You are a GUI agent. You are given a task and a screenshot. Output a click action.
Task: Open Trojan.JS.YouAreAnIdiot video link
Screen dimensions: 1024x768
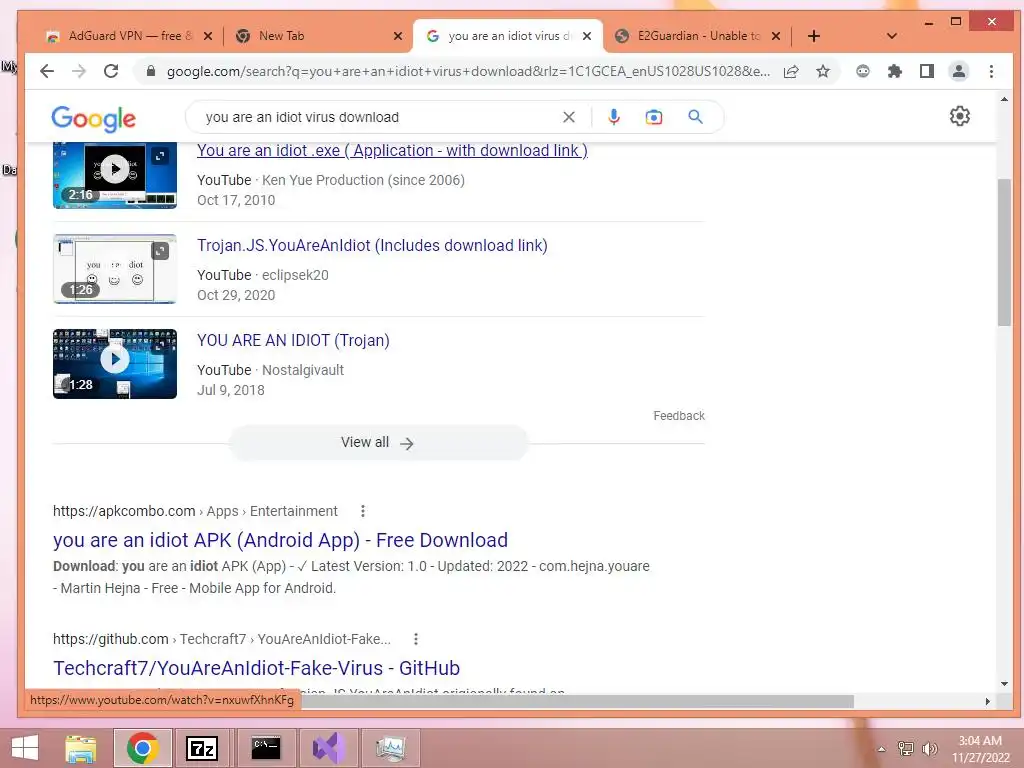pyautogui.click(x=372, y=246)
